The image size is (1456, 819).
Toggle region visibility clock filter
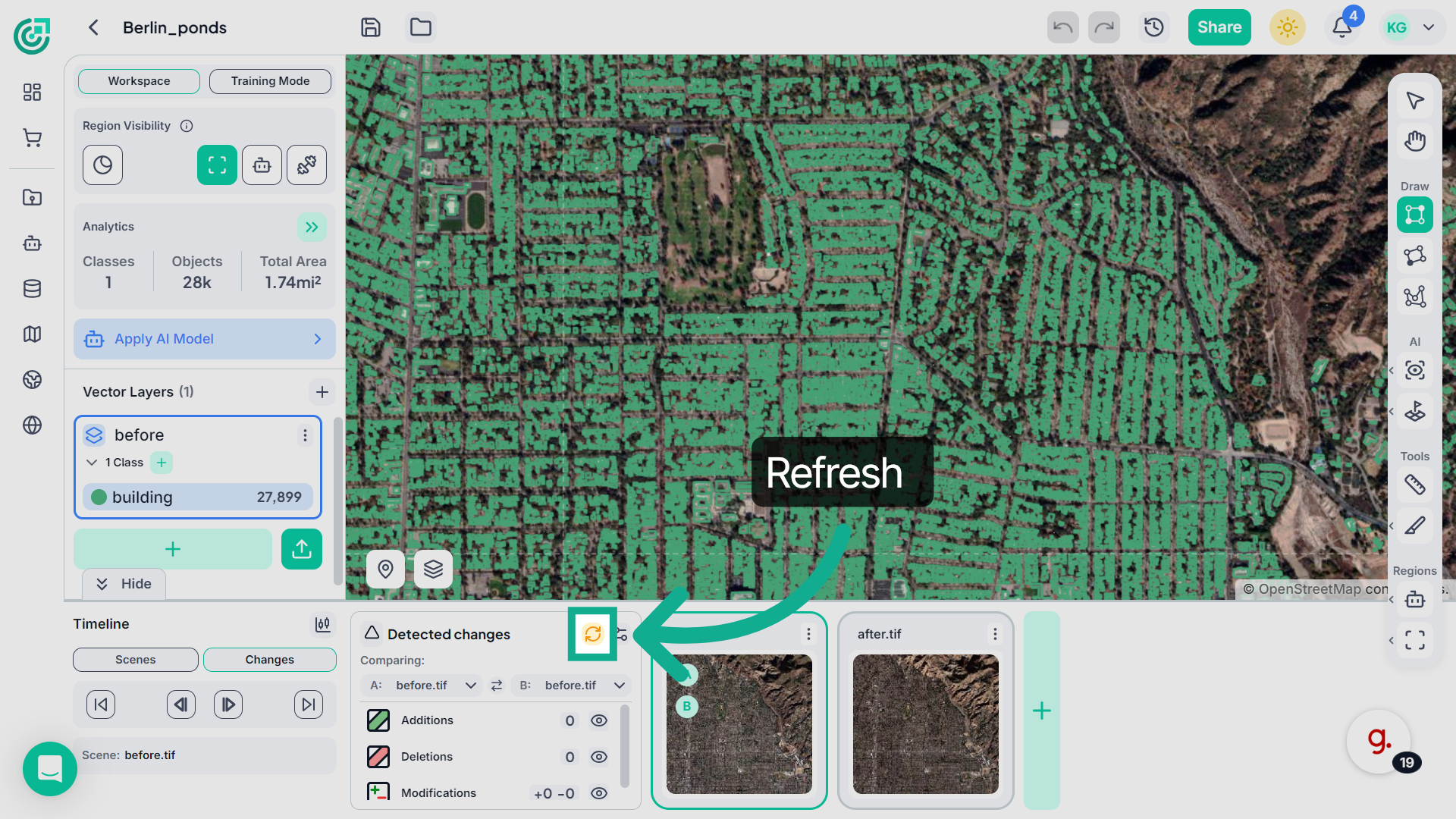102,165
